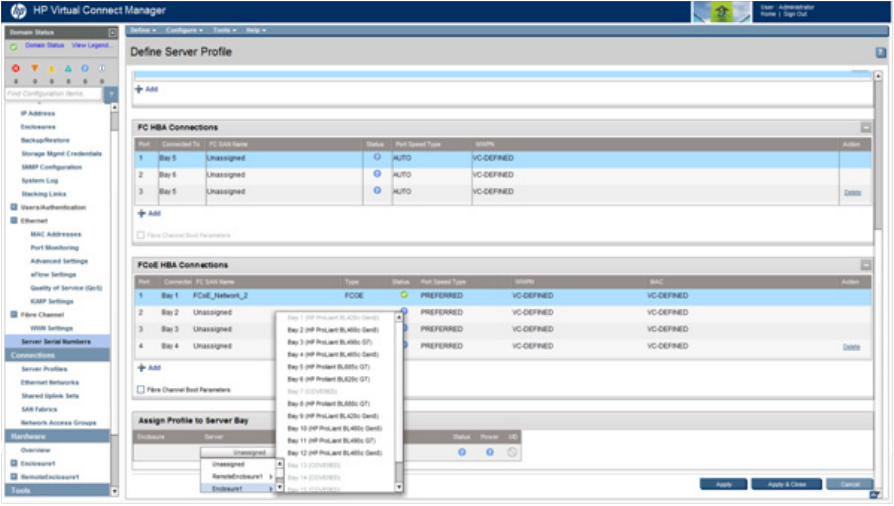The height and width of the screenshot is (506, 894).
Task: Expand the Users/Authentication tree node
Action: (14, 207)
